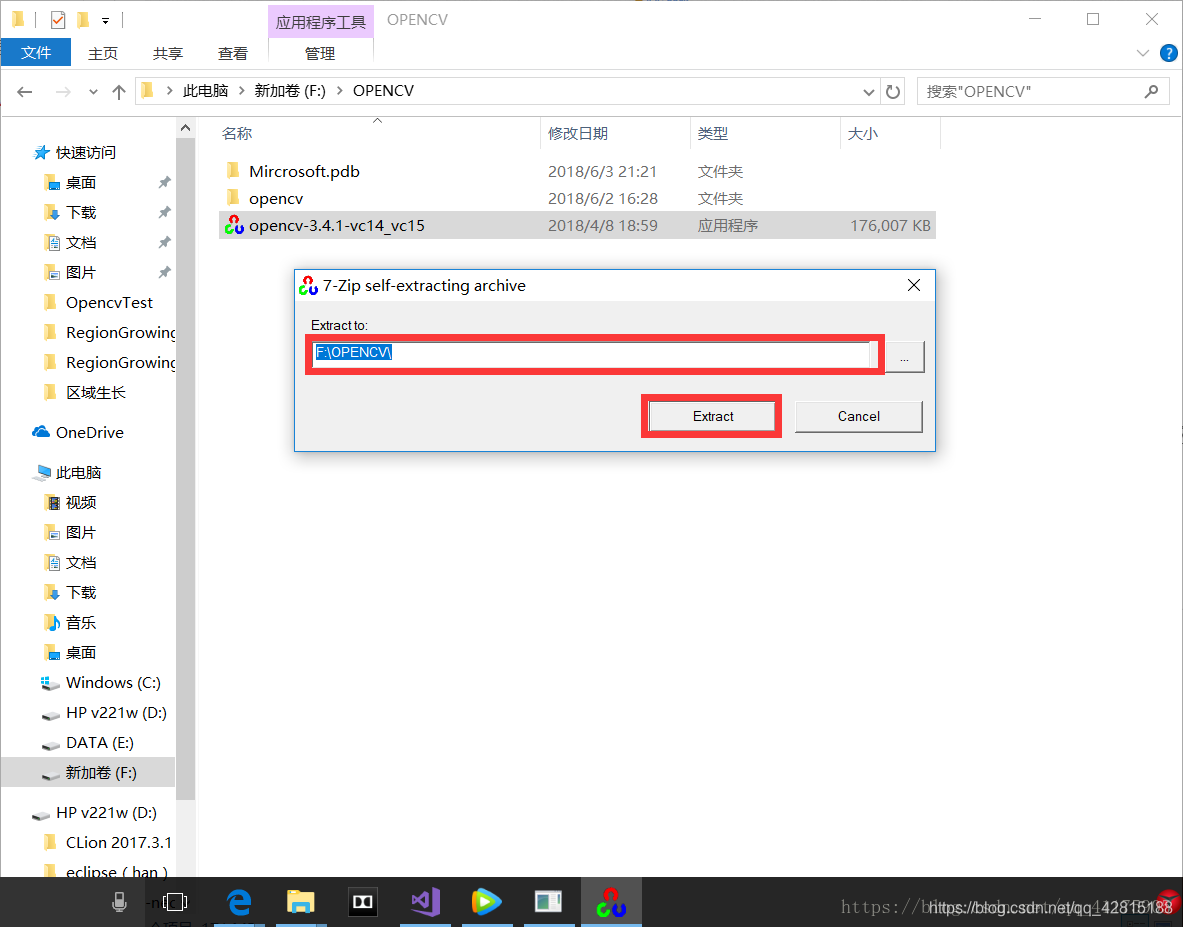Close the 7-Zip self-extracting archive dialog

pos(914,285)
